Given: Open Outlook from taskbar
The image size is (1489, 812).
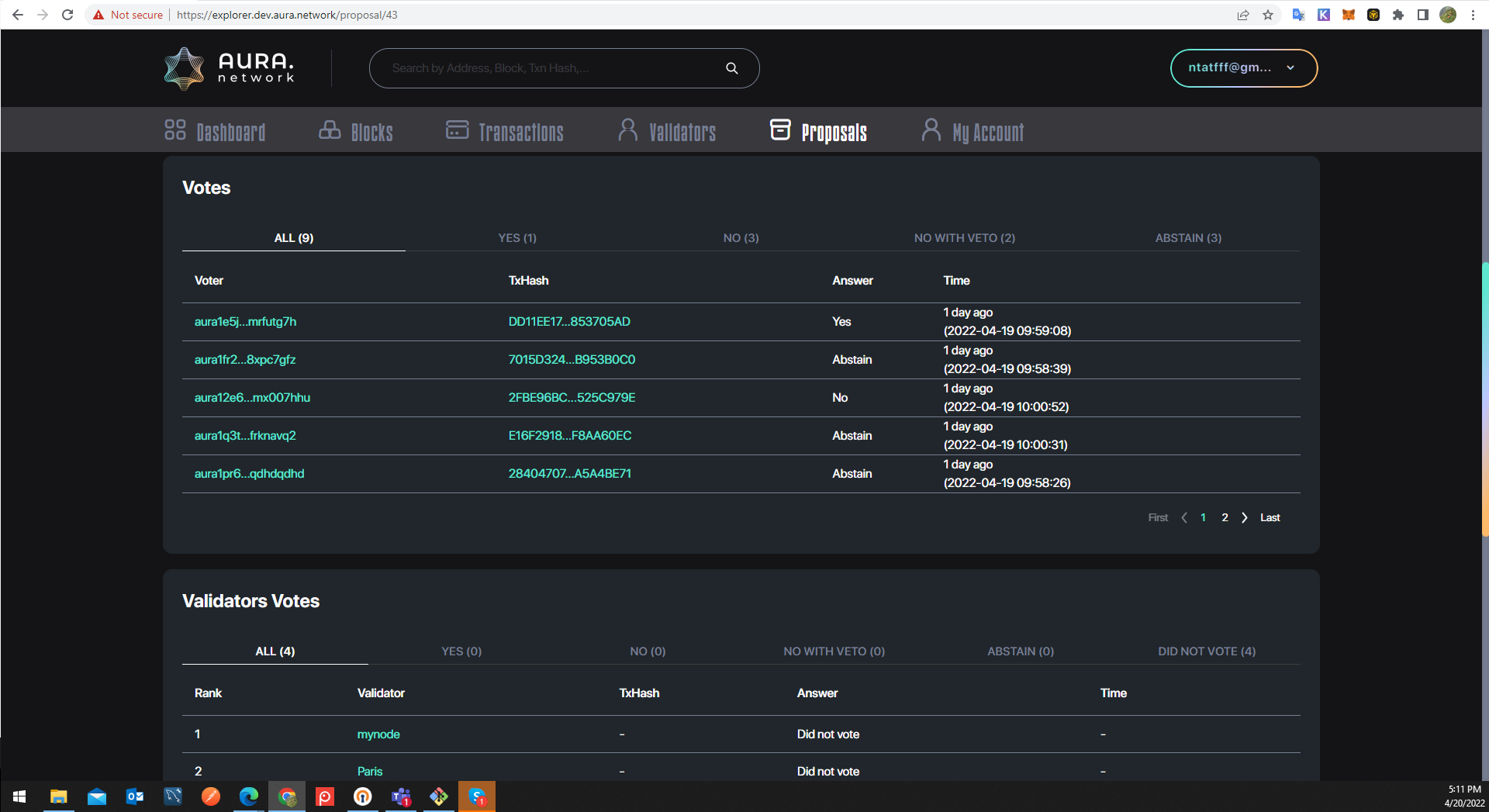Looking at the screenshot, I should click(135, 796).
